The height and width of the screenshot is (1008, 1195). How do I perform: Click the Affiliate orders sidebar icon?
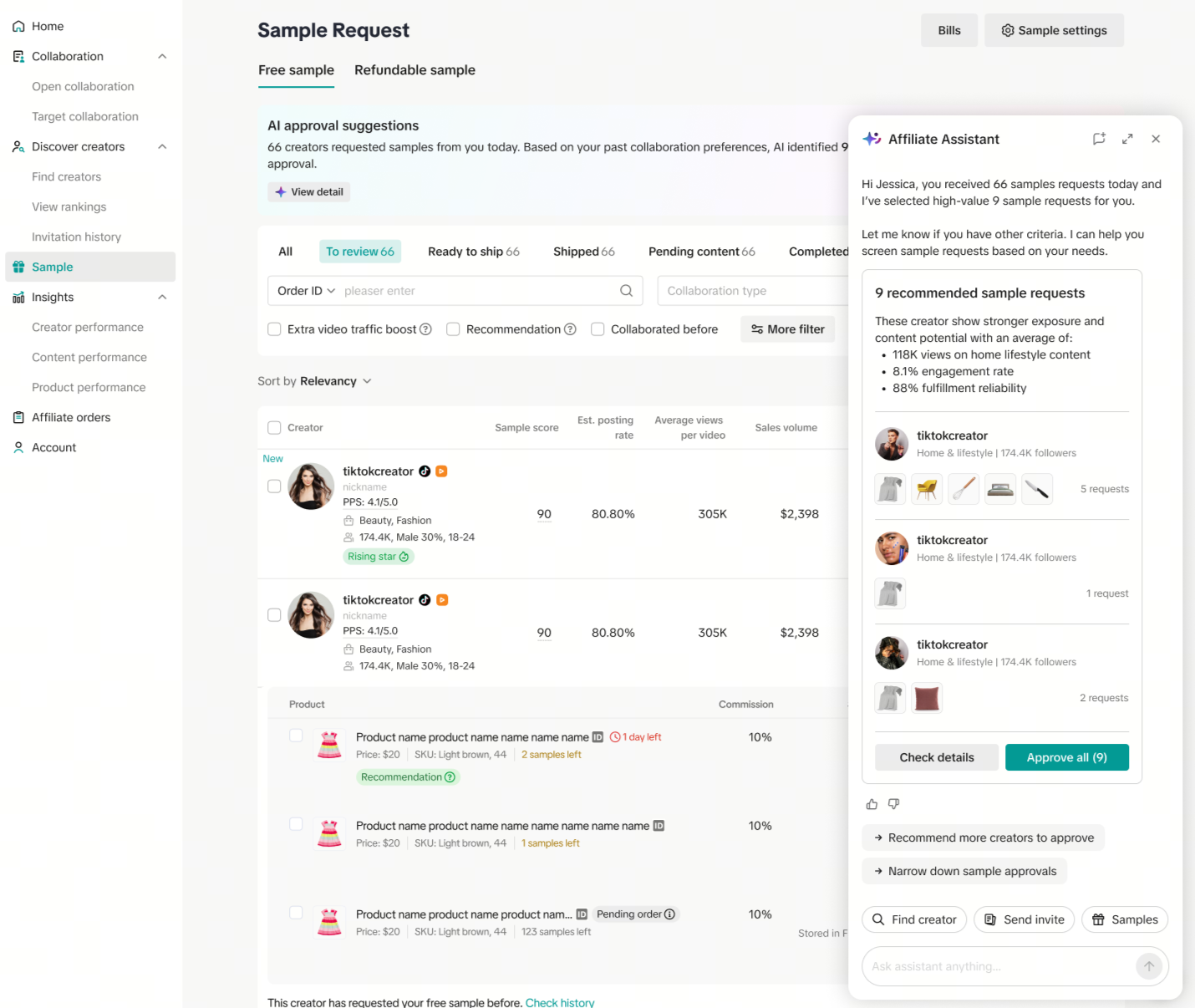coord(18,418)
